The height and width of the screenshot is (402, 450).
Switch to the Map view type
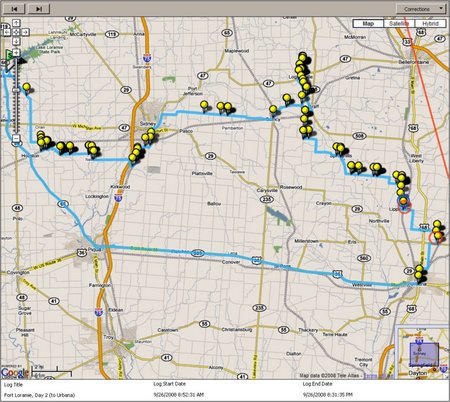[x=368, y=23]
